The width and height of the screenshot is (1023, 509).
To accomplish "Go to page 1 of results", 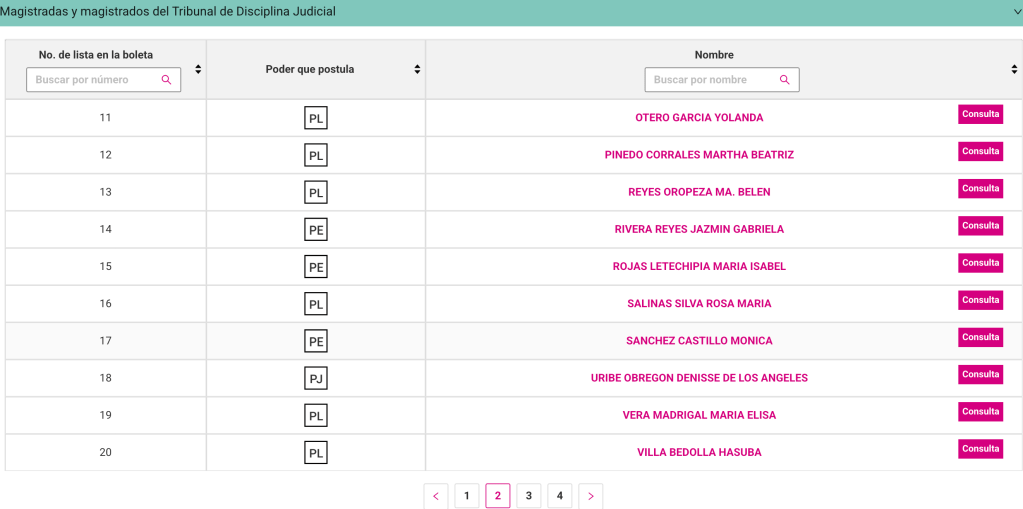I will tap(467, 496).
